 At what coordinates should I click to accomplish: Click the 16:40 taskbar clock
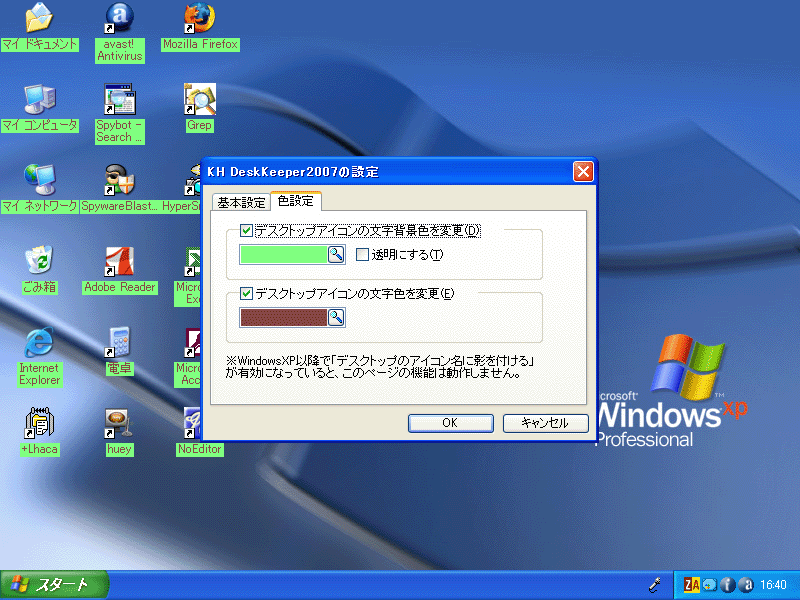tap(773, 585)
